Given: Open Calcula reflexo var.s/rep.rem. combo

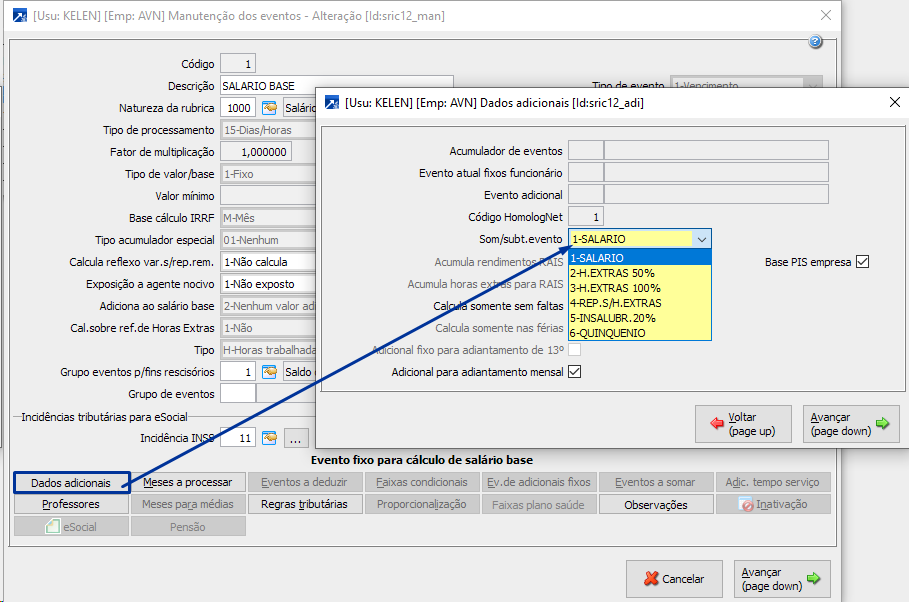Looking at the screenshot, I should (x=268, y=262).
